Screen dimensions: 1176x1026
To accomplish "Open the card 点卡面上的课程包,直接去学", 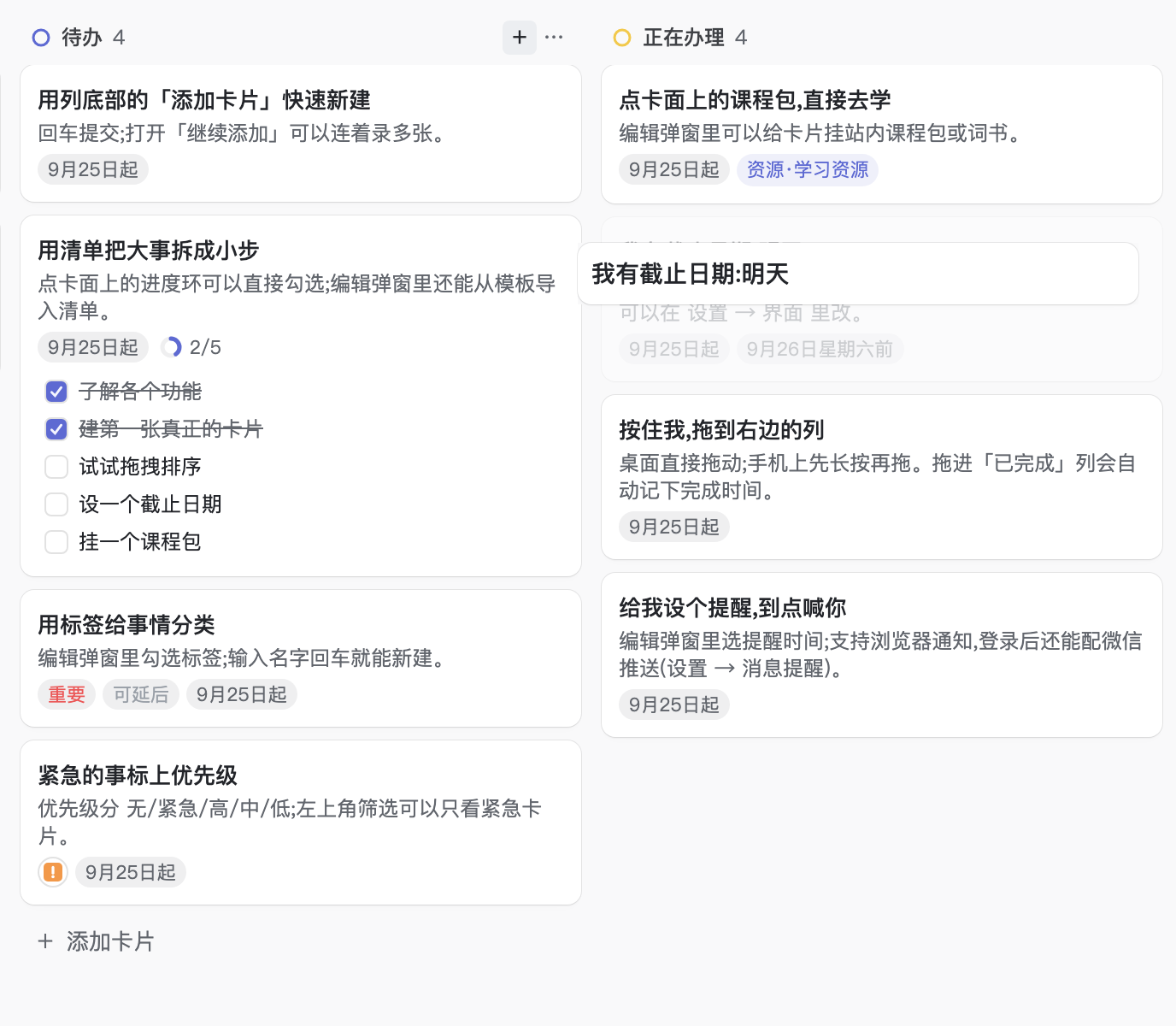I will pyautogui.click(x=882, y=134).
